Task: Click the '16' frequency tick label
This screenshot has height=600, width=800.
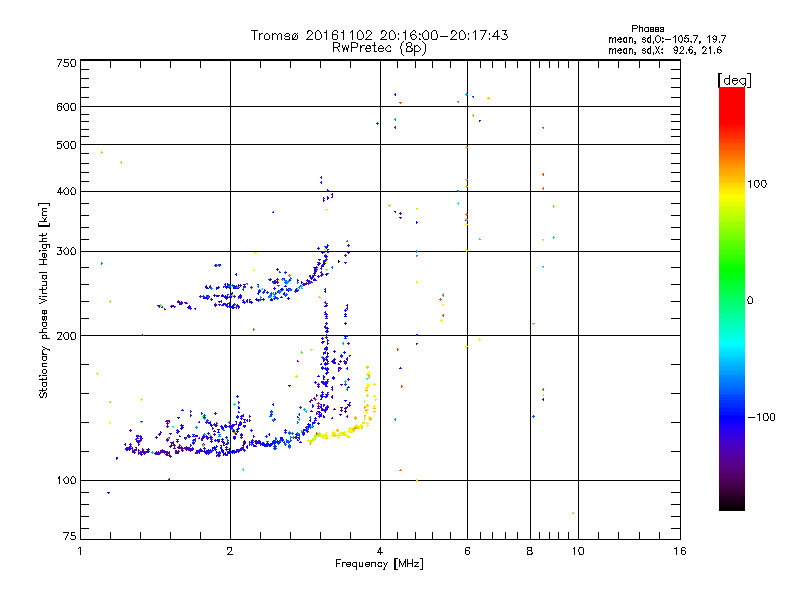Action: 680,551
